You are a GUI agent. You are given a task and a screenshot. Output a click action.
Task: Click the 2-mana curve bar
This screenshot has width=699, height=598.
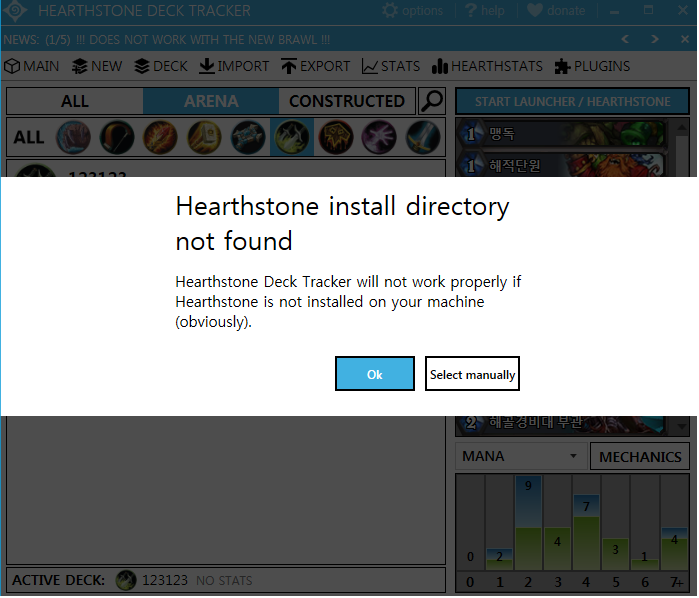[529, 524]
